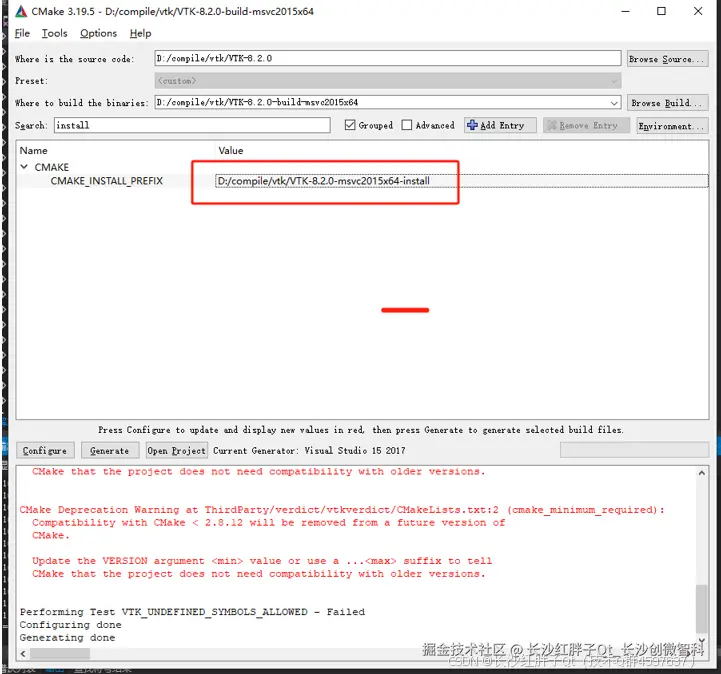Click the Browse Source button
The image size is (721, 674).
[668, 59]
